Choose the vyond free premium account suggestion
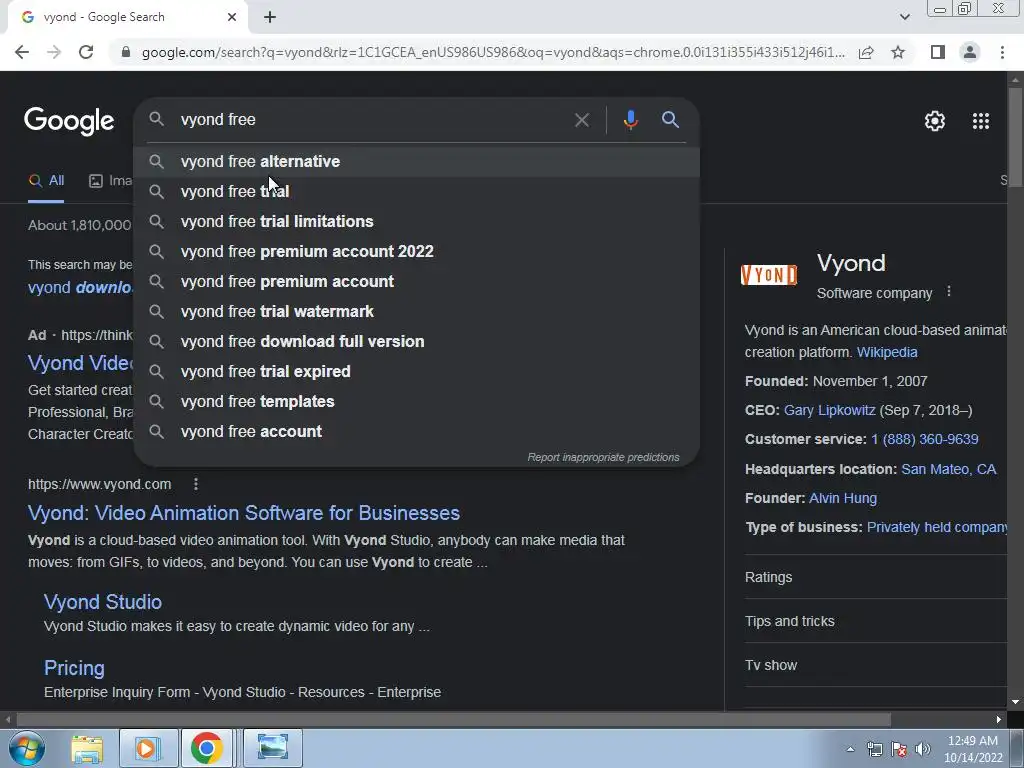 pyautogui.click(x=417, y=281)
